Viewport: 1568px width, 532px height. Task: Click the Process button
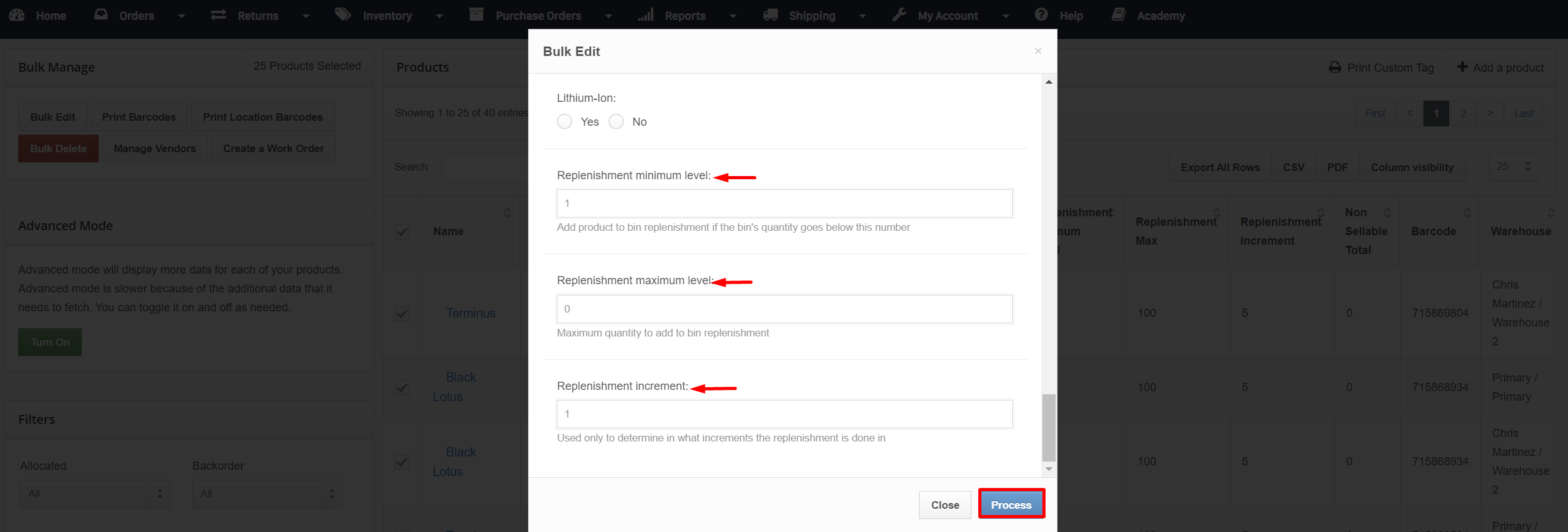(1011, 504)
